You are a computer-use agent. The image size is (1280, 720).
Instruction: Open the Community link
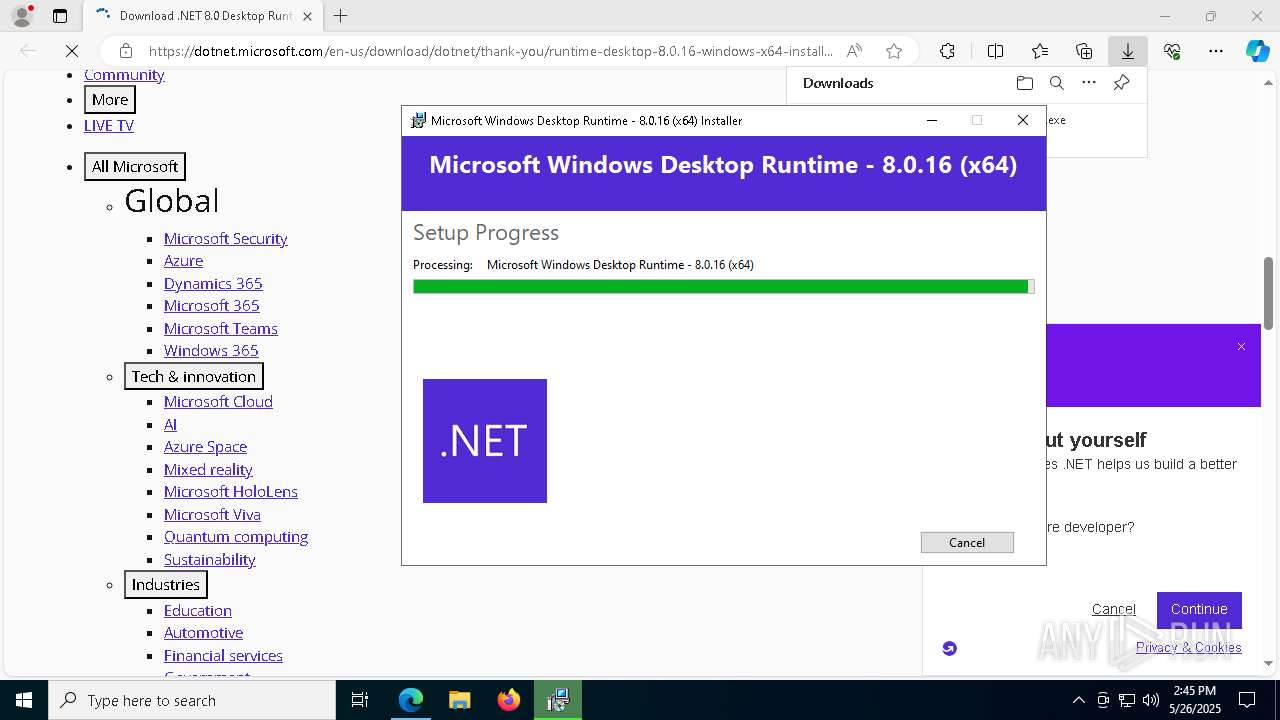tap(124, 75)
